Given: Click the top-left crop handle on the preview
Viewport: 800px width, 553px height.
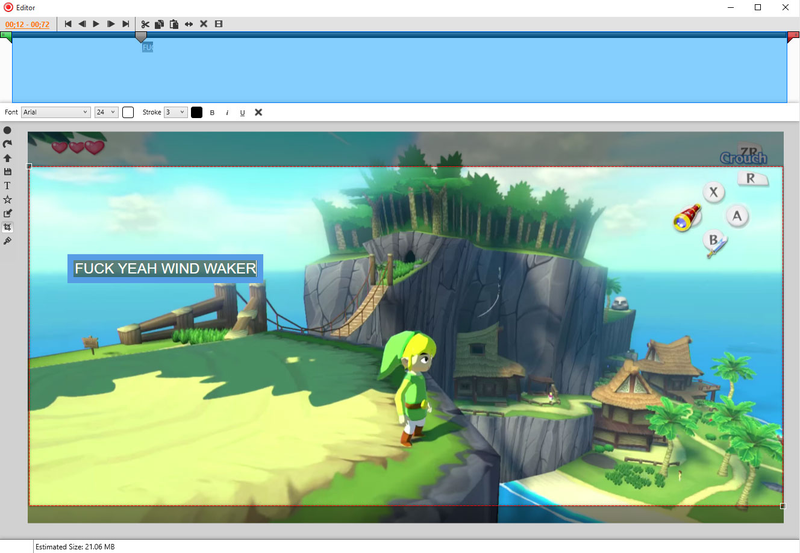Looking at the screenshot, I should click(29, 166).
